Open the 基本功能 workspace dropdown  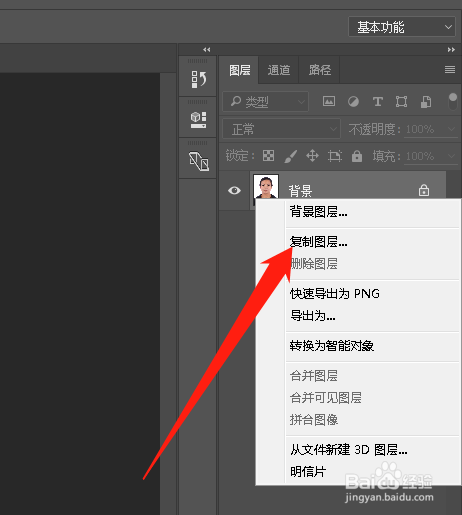pyautogui.click(x=402, y=27)
